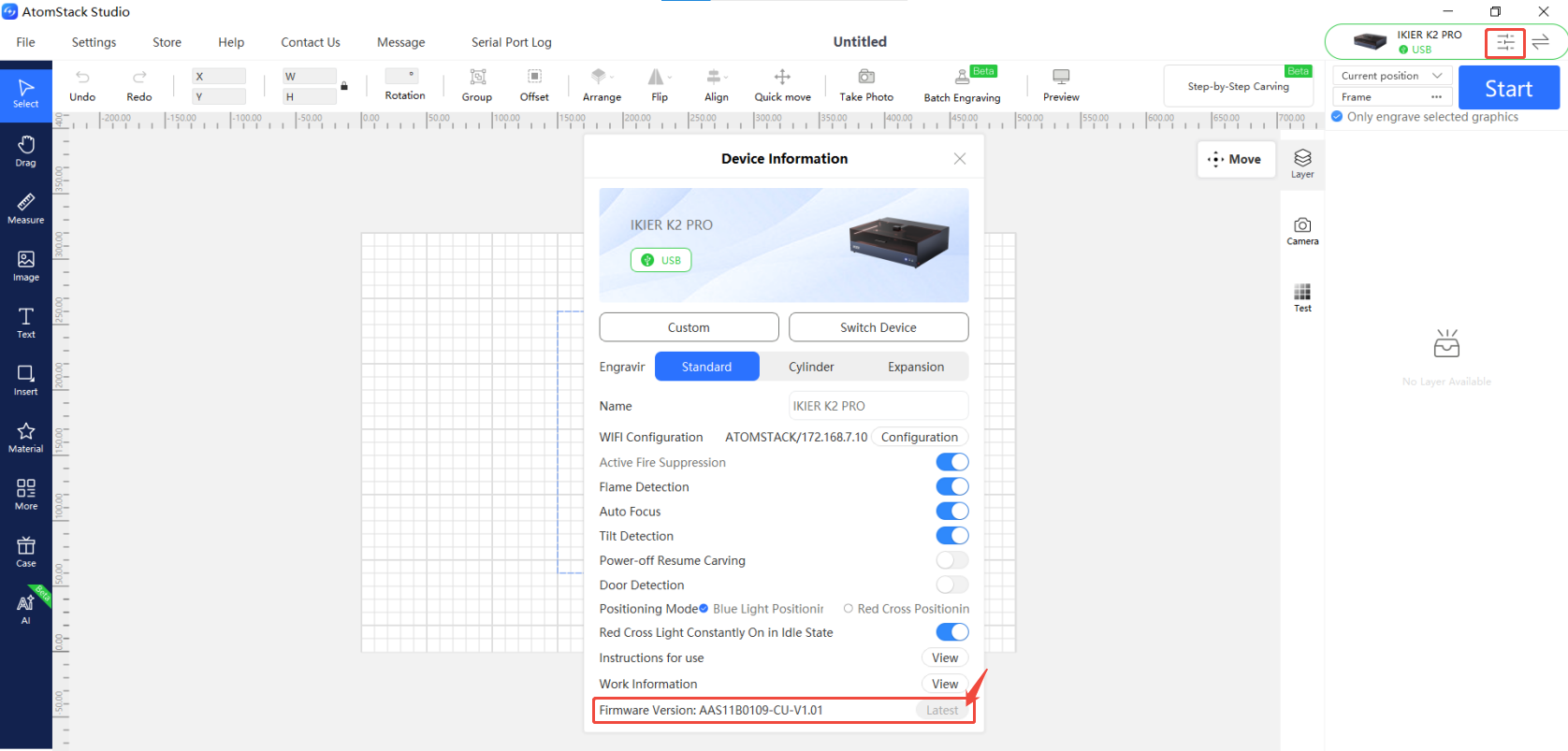Open the Insert shape tool
Viewport: 1568px width, 751px height.
(26, 379)
